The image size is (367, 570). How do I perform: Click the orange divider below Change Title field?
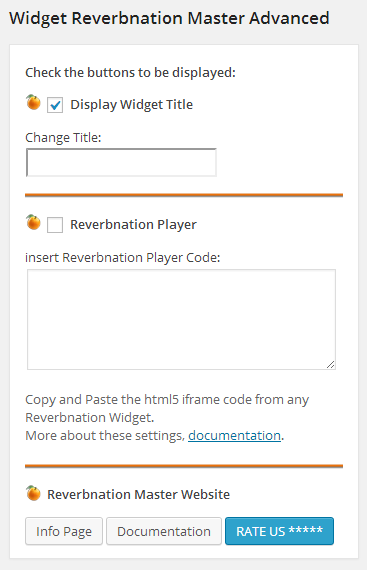point(184,196)
